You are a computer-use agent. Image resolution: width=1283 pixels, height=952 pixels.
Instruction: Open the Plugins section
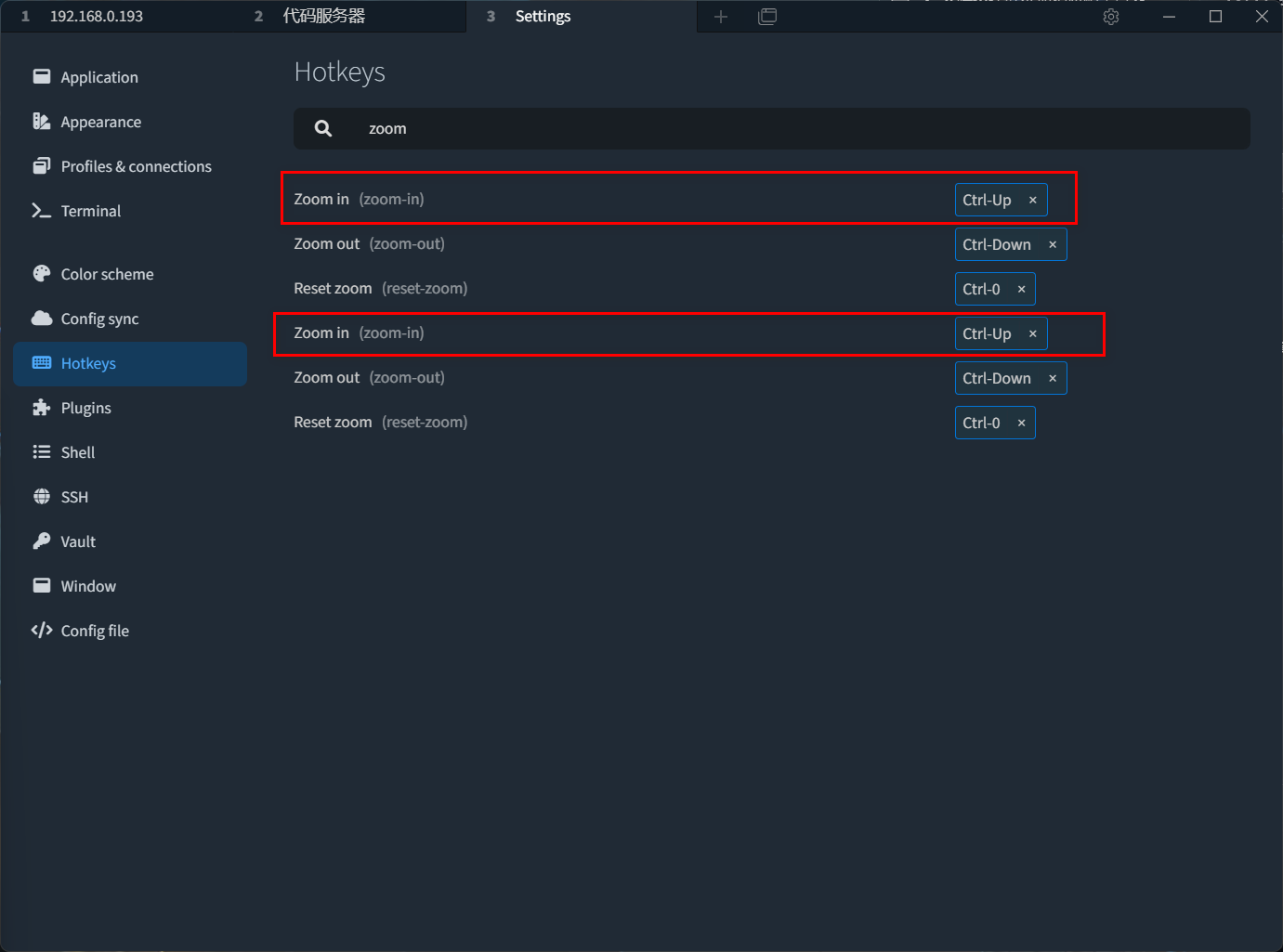(x=85, y=408)
